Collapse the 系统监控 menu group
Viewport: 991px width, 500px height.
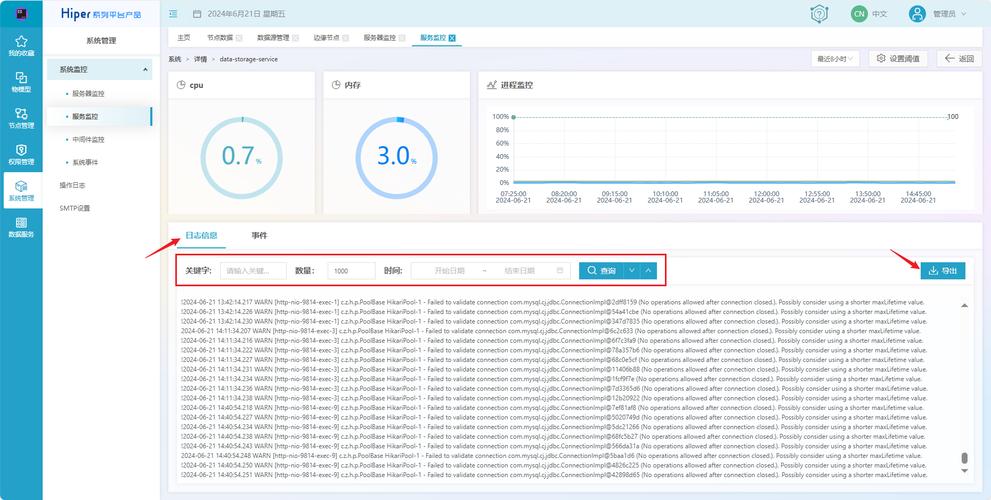tap(145, 70)
